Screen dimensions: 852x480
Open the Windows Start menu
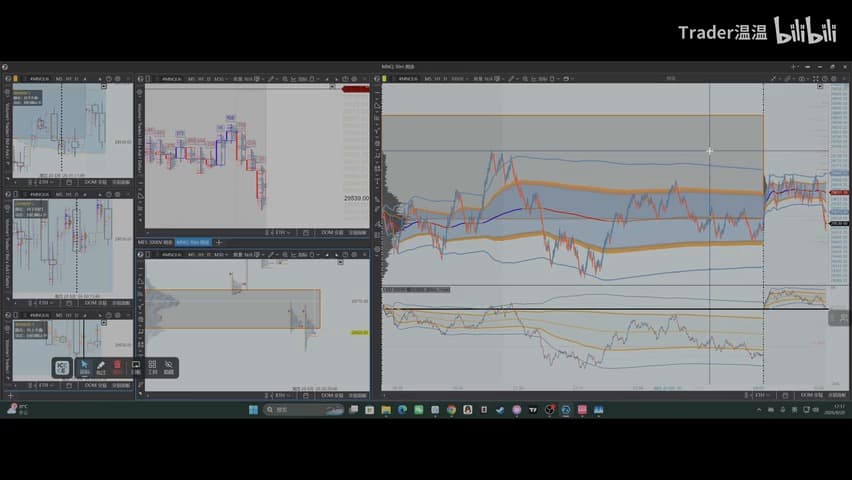click(253, 410)
